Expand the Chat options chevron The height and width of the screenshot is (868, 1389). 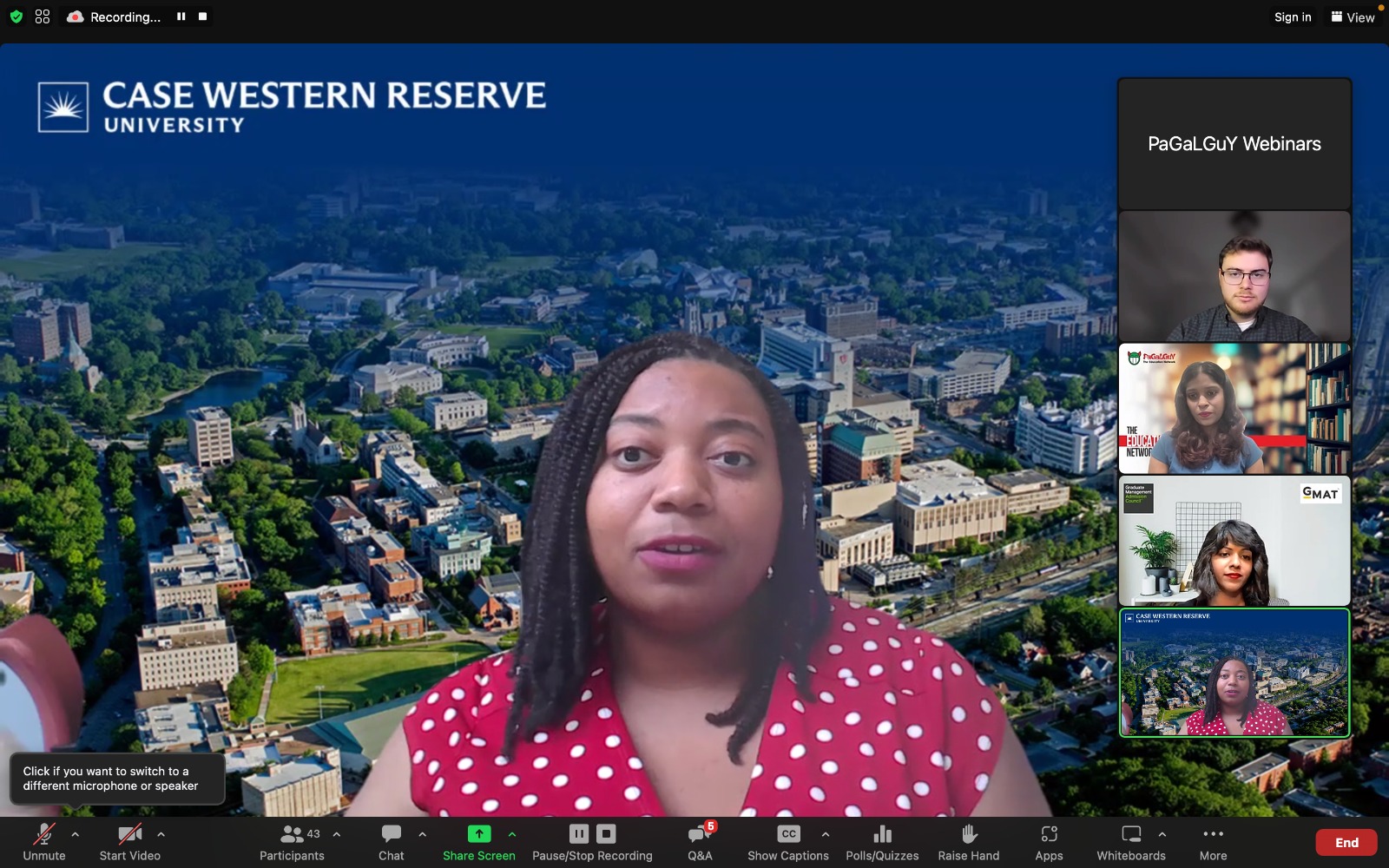[x=423, y=834]
